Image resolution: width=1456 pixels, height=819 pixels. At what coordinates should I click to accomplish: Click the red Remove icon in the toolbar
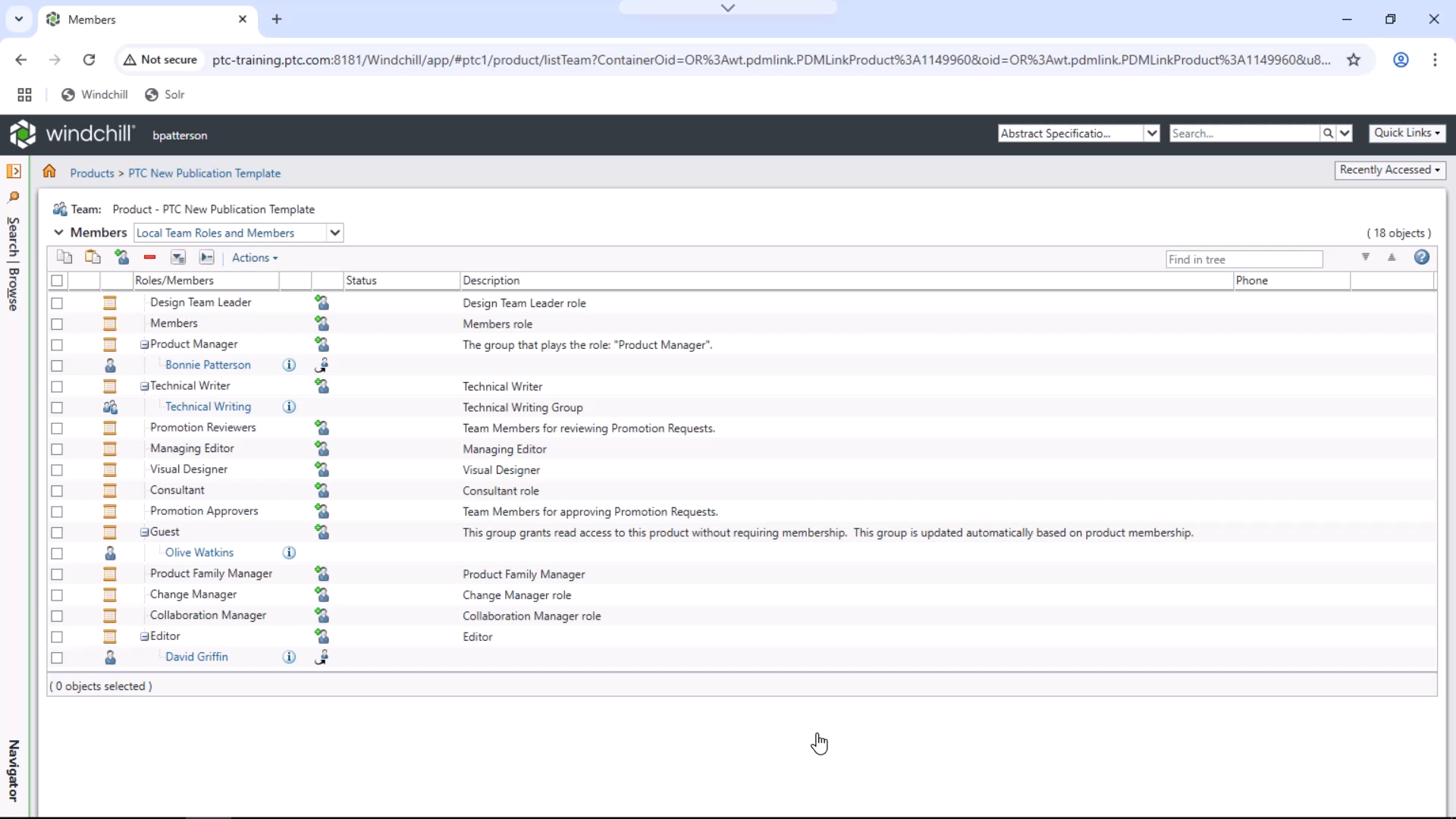149,257
